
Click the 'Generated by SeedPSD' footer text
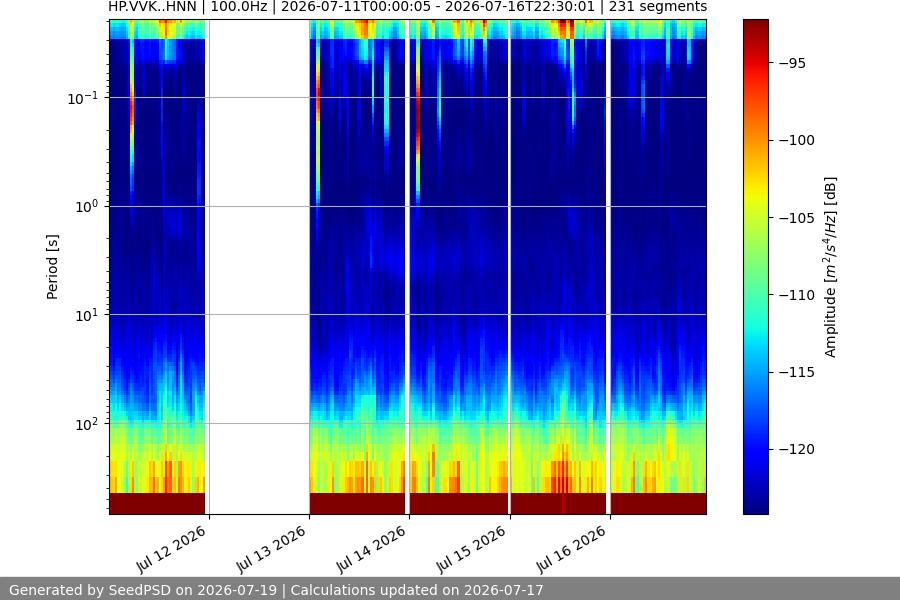click(276, 590)
